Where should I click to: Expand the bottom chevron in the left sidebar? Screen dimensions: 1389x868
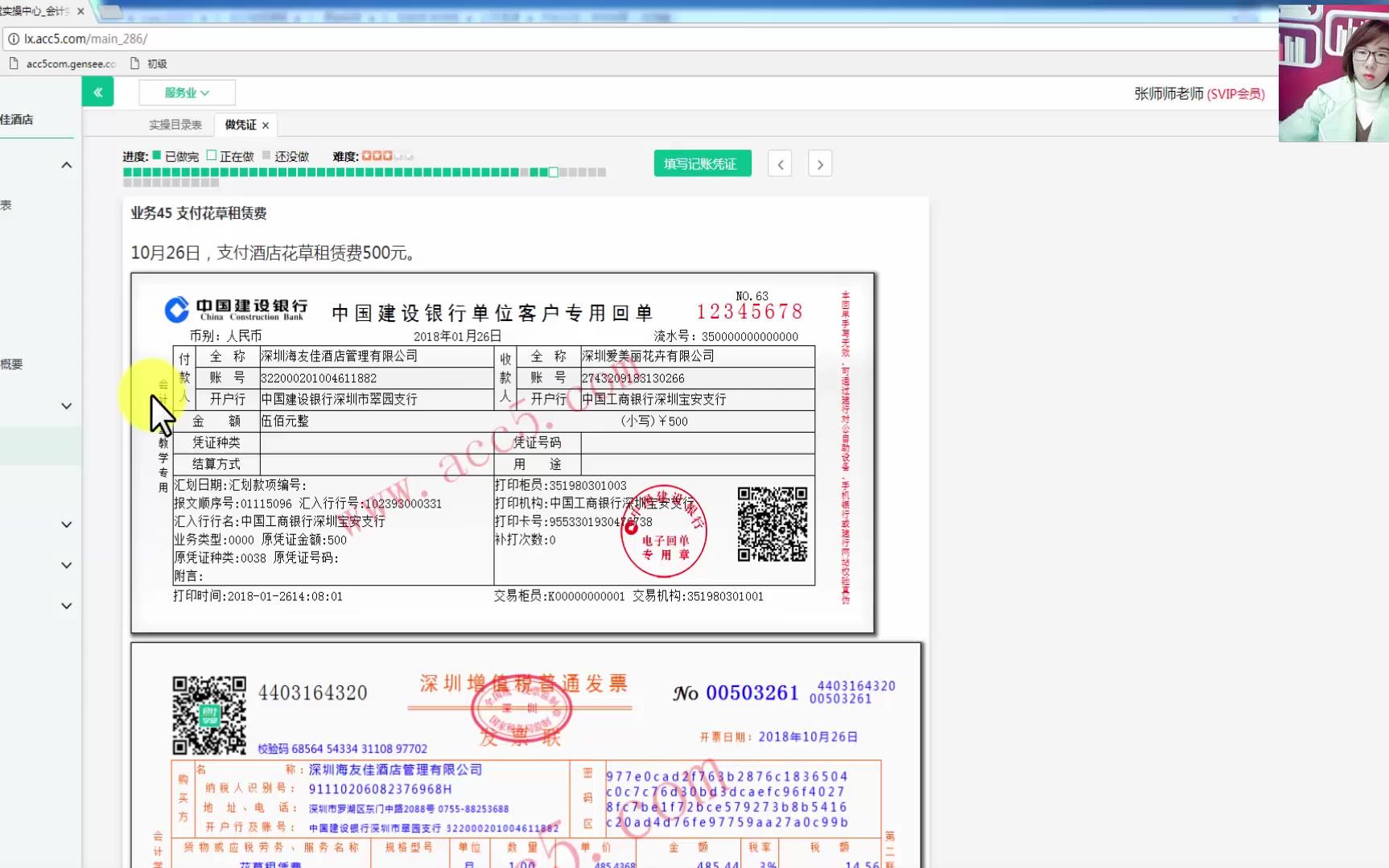coord(67,605)
